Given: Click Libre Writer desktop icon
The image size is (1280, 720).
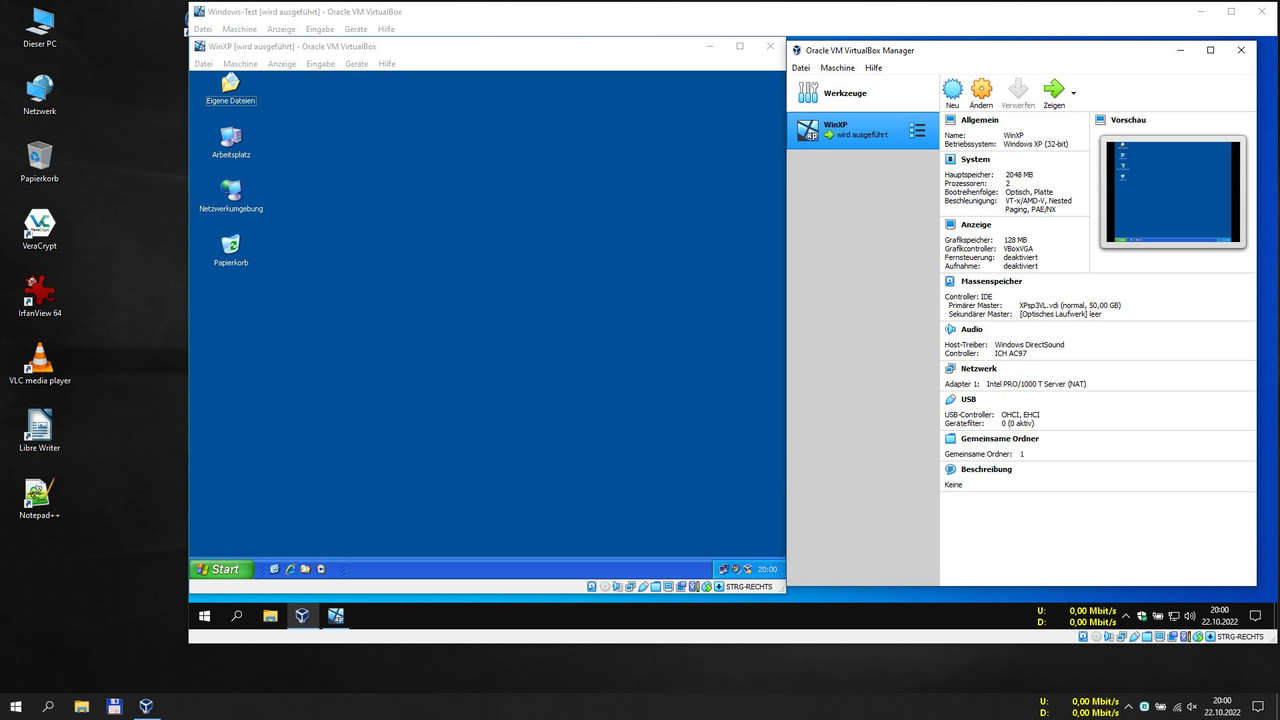Looking at the screenshot, I should click(39, 431).
